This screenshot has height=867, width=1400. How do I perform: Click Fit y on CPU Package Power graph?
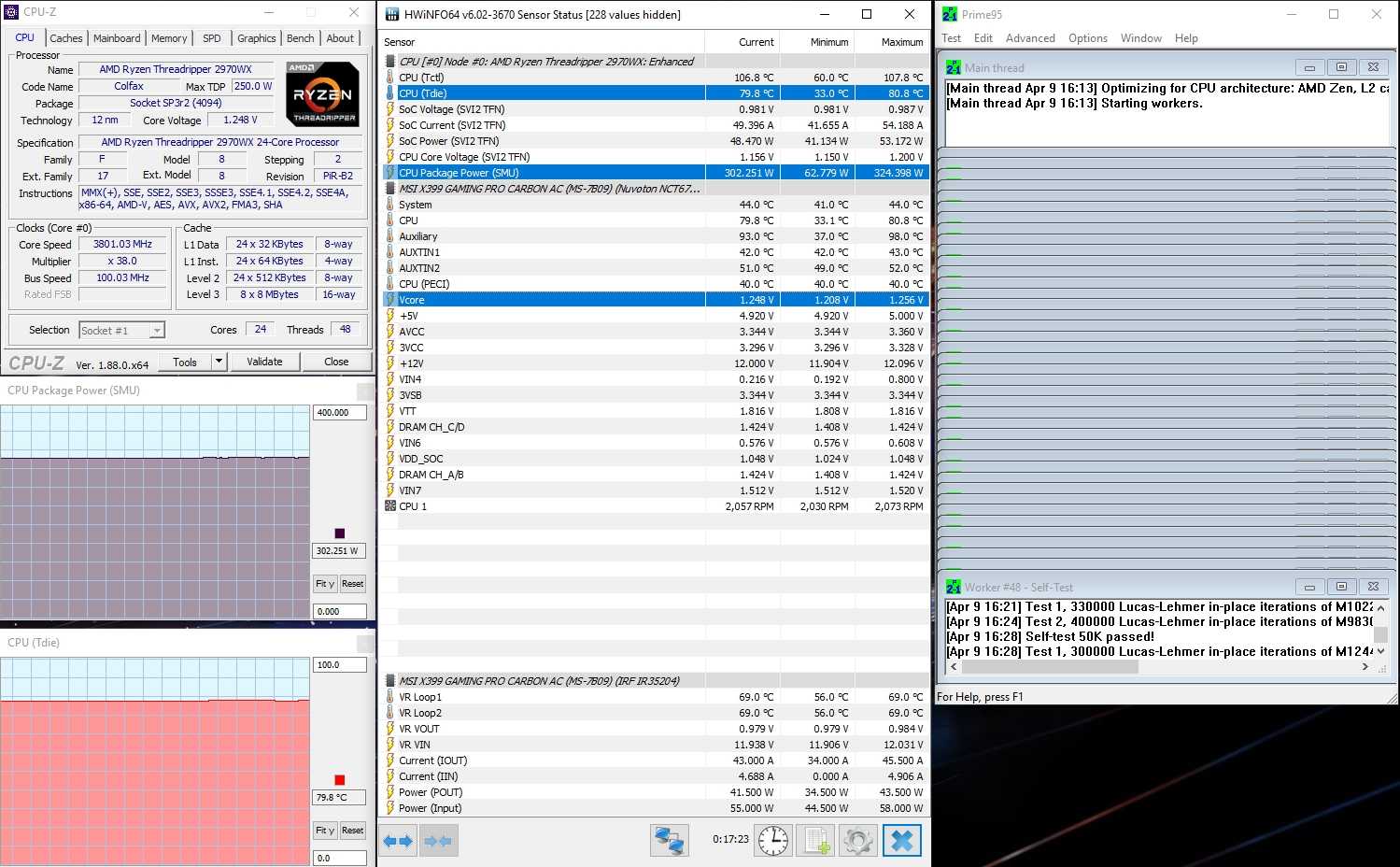(324, 584)
